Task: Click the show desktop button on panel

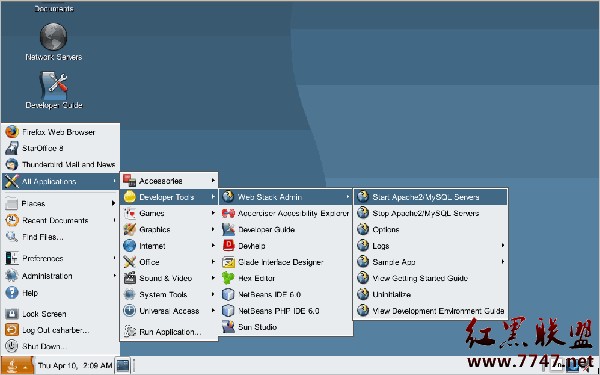Action: coord(123,365)
